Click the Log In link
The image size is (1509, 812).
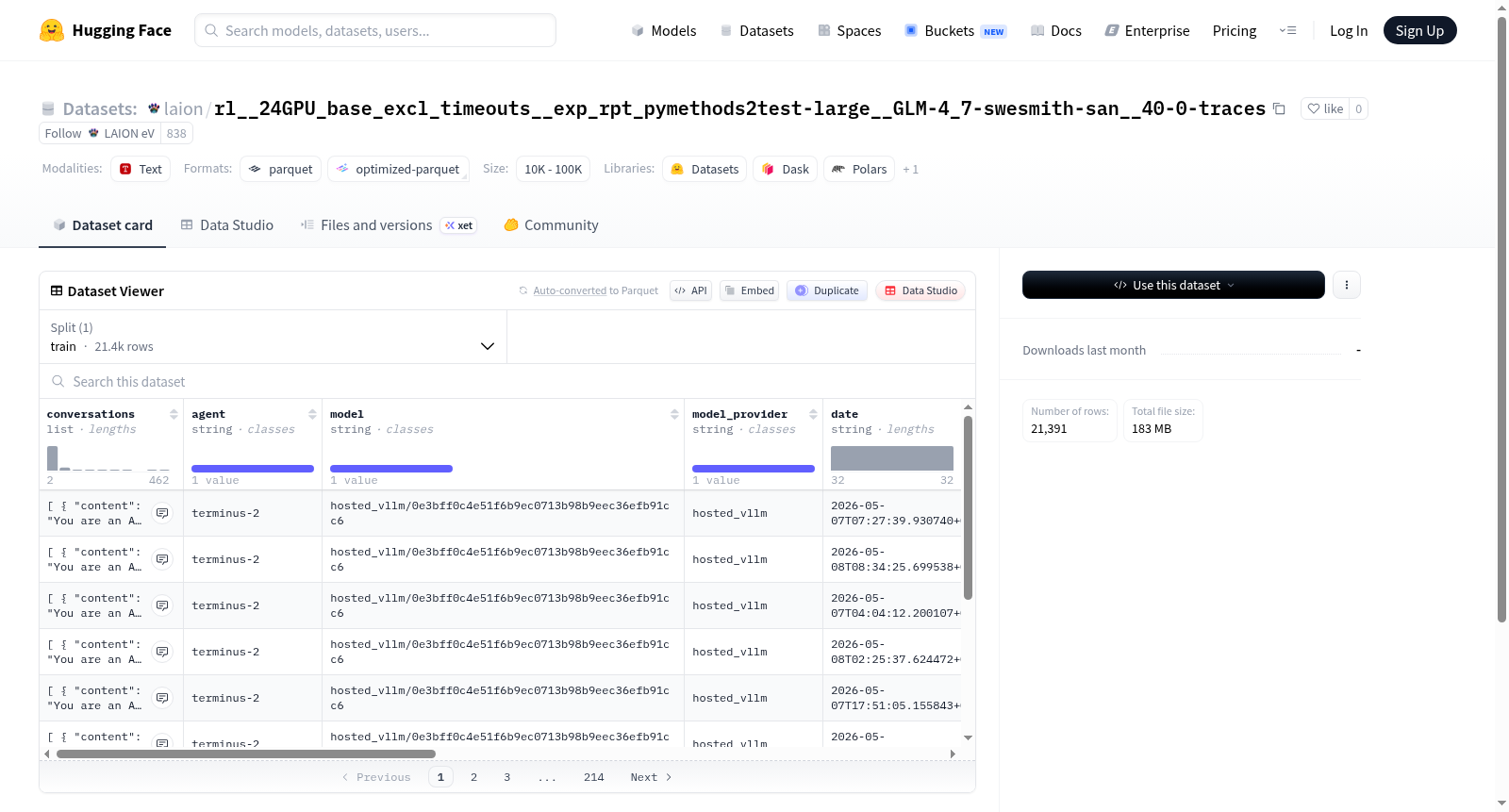coord(1349,31)
